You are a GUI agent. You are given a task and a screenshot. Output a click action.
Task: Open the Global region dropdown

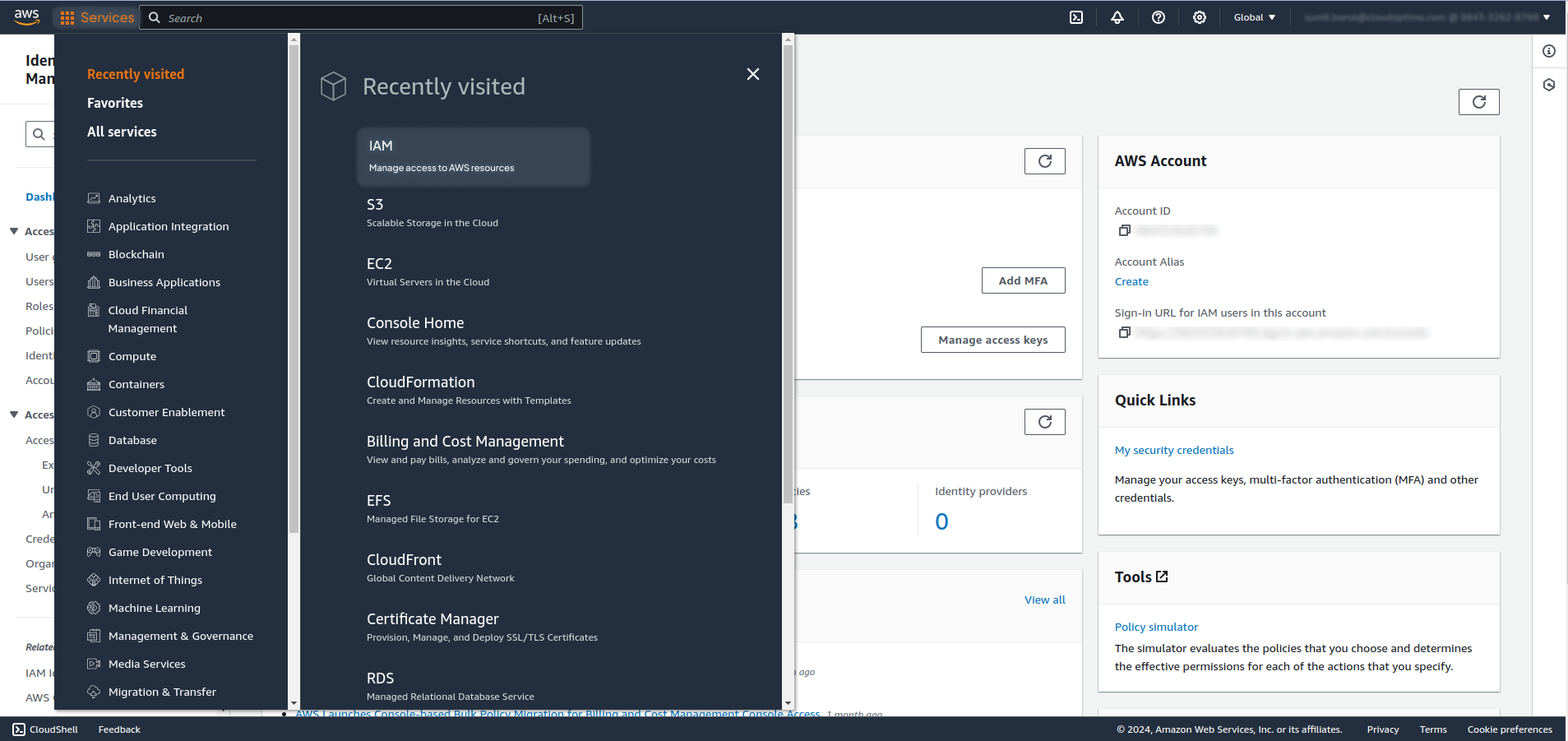click(1254, 17)
